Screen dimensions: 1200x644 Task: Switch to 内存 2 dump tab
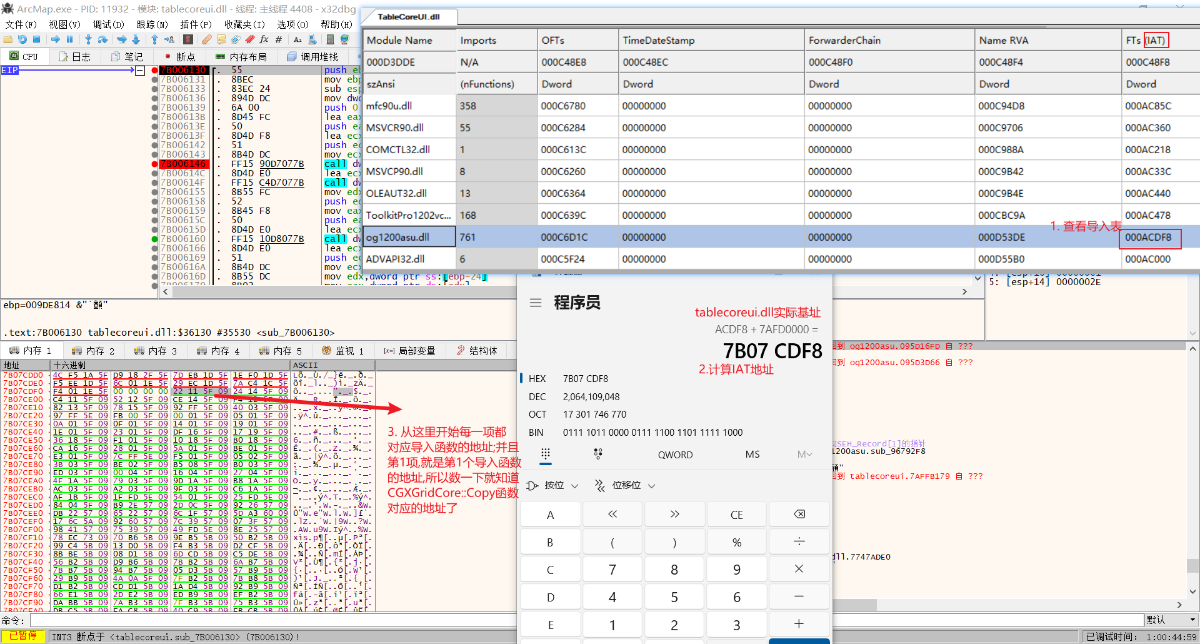(95, 351)
